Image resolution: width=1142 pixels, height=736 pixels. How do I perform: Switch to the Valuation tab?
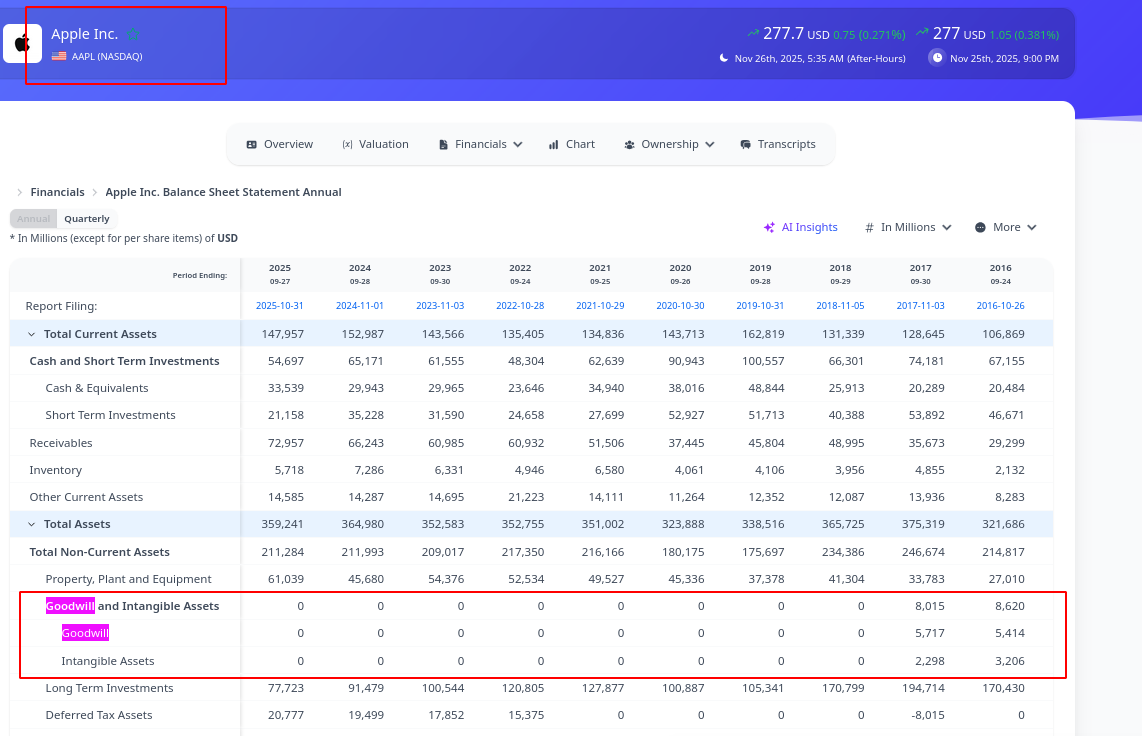click(375, 145)
